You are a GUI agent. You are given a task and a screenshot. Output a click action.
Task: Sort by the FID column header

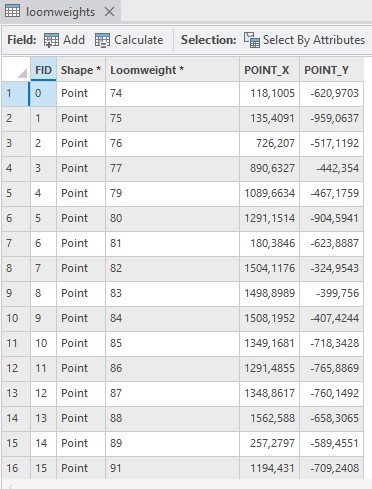pyautogui.click(x=44, y=70)
